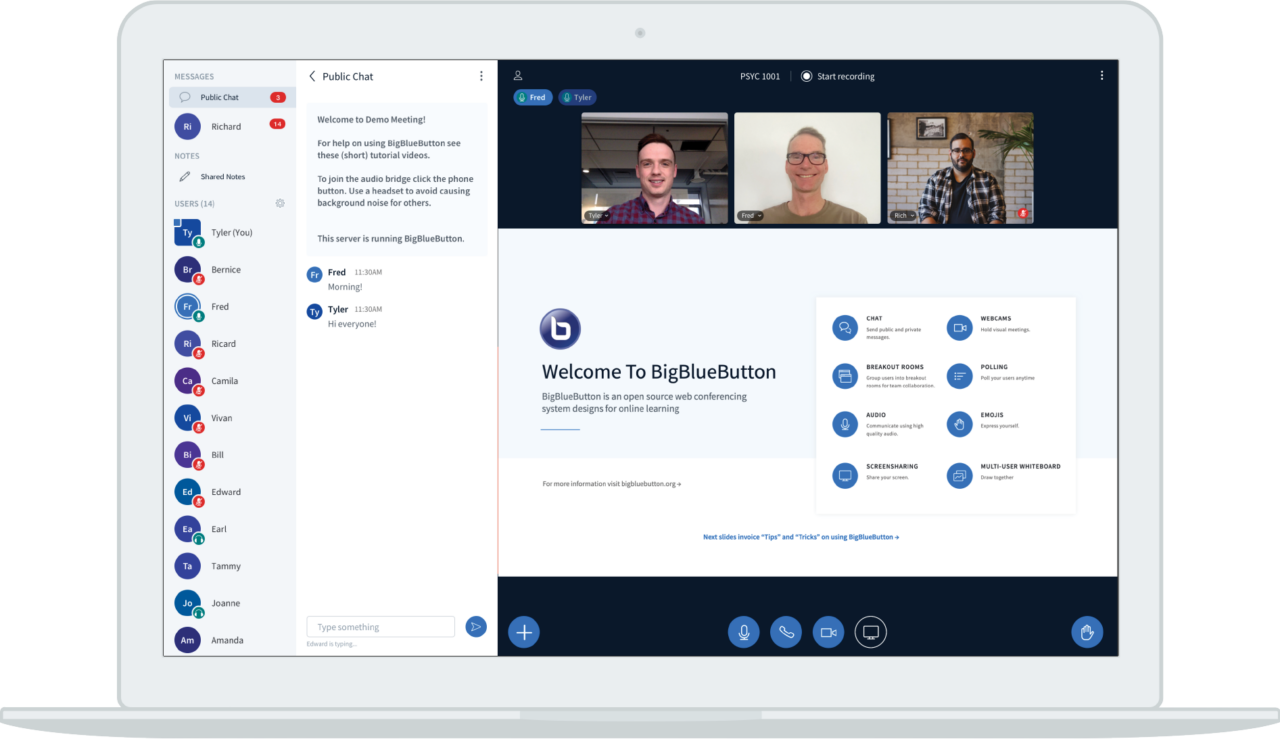Open the actions menu with the plus button
Screen dimensions: 1280x739
[524, 631]
